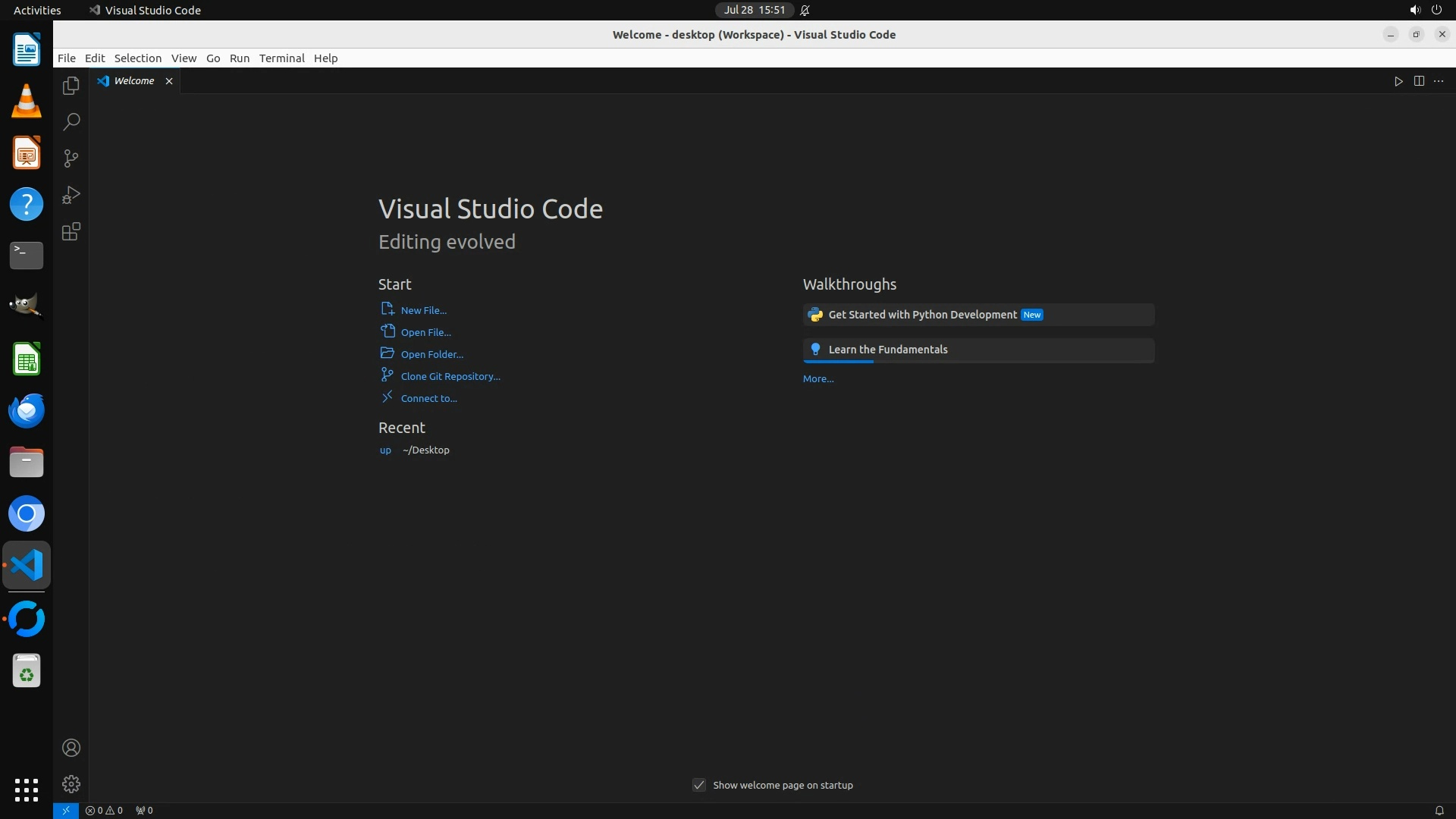Open the Extensions view
This screenshot has width=1456, height=819.
click(71, 231)
